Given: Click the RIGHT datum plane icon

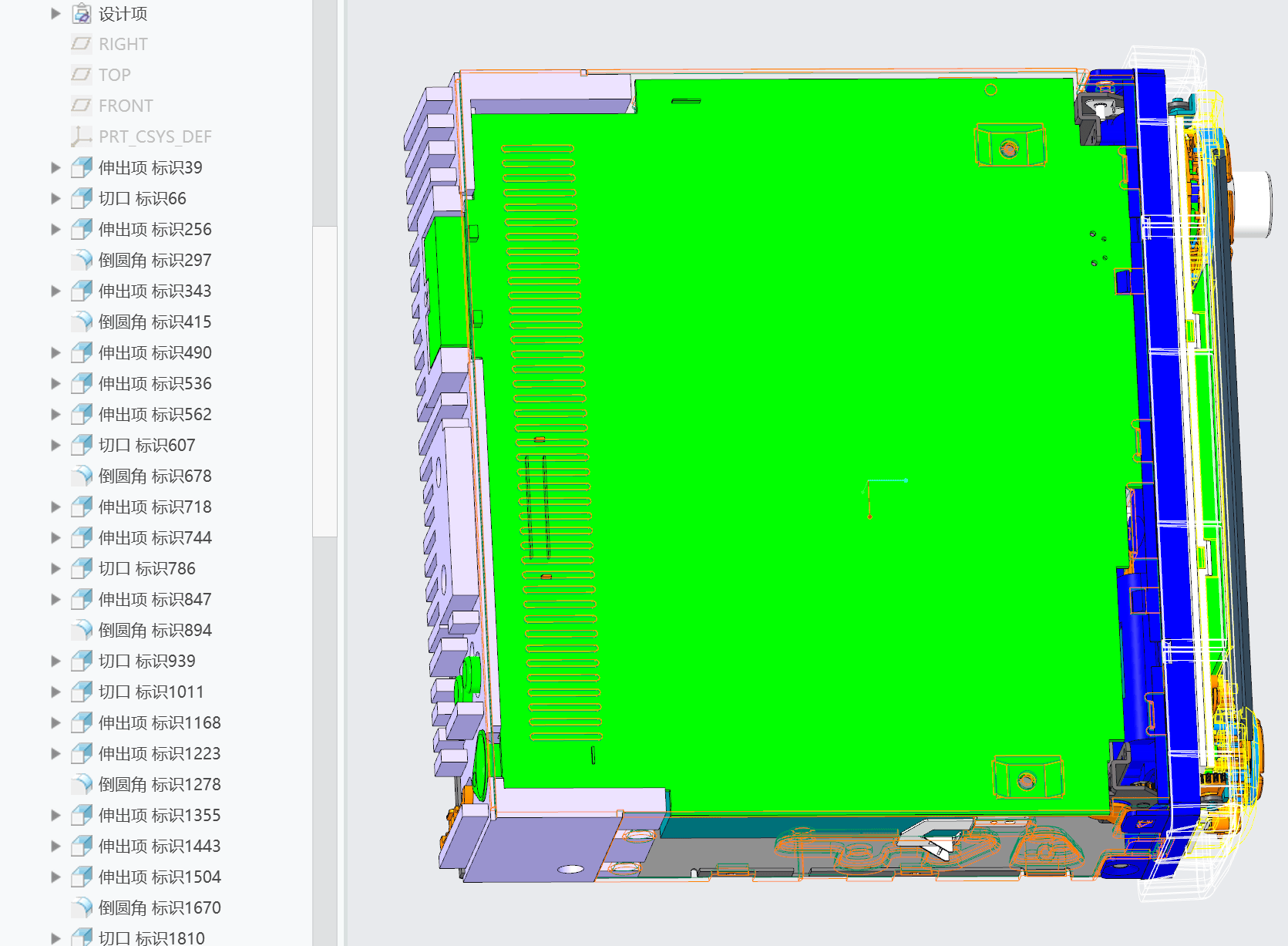Looking at the screenshot, I should click(x=82, y=44).
